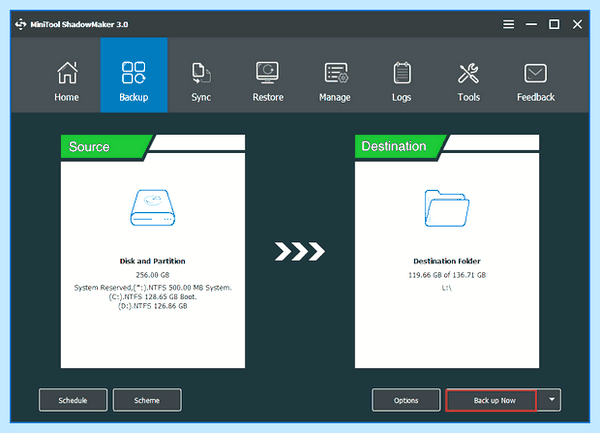Open the Tools tab

point(469,75)
